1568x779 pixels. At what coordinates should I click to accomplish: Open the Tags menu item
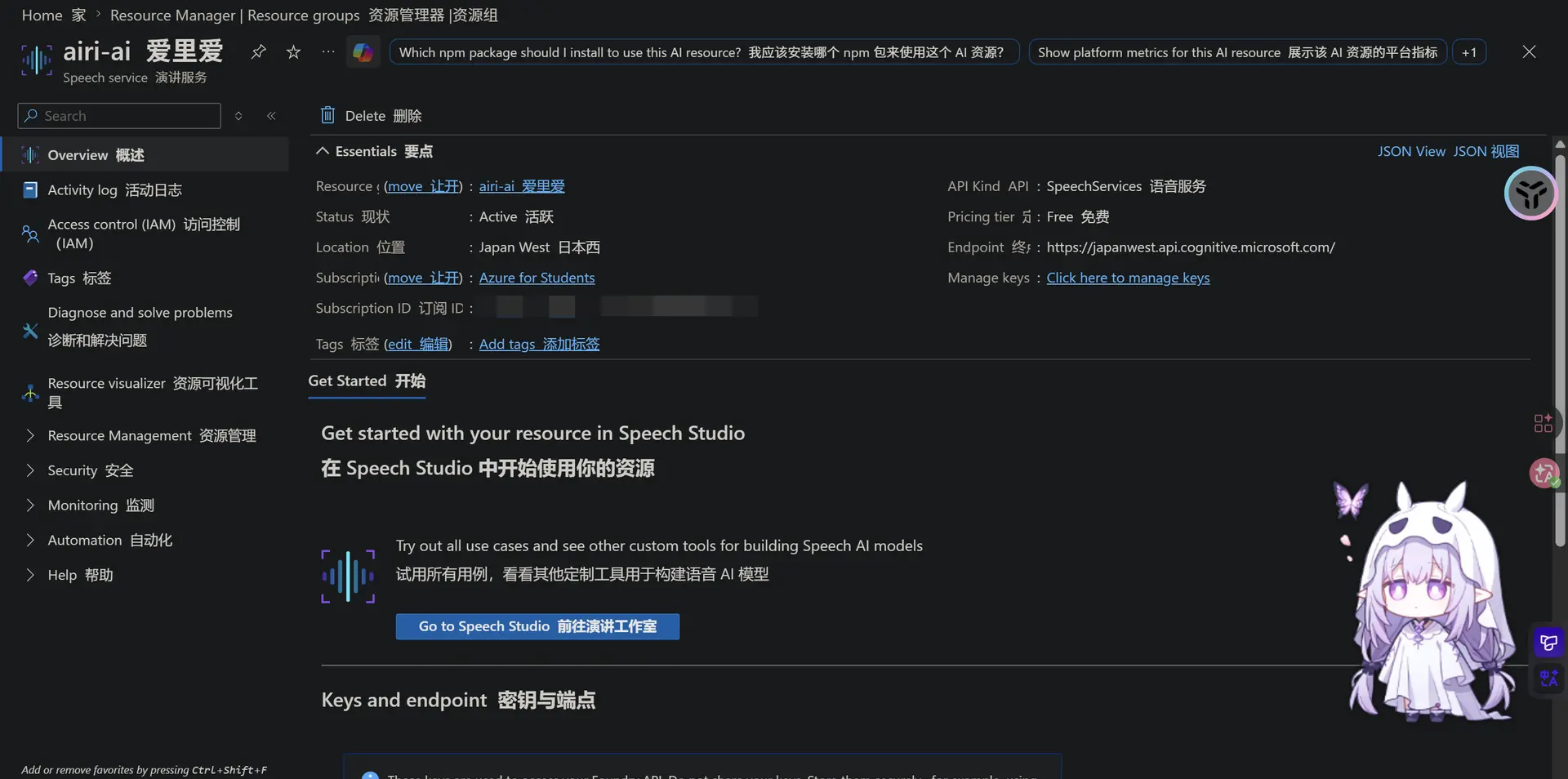click(145, 278)
